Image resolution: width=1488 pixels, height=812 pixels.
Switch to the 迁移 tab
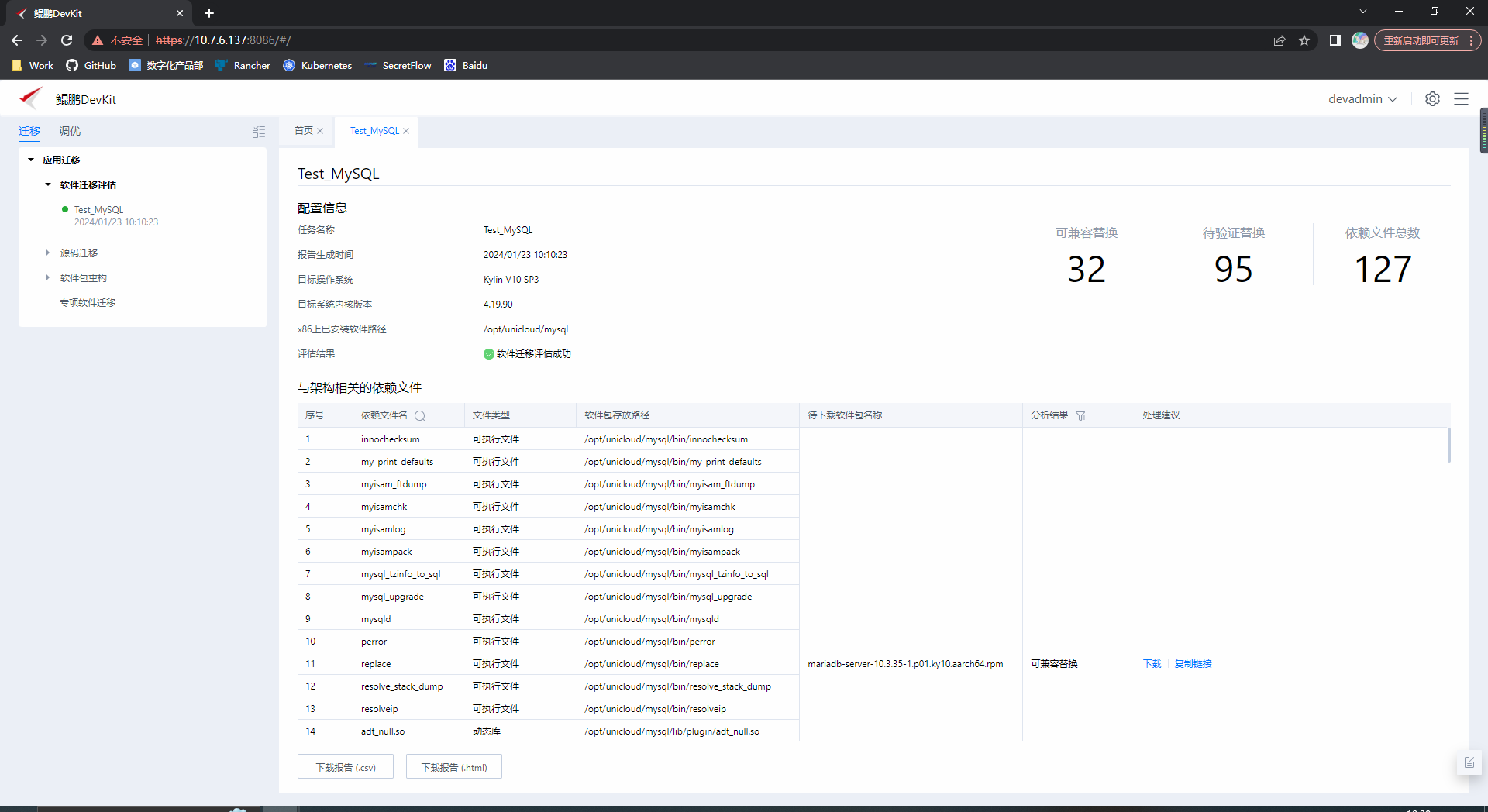(x=29, y=131)
